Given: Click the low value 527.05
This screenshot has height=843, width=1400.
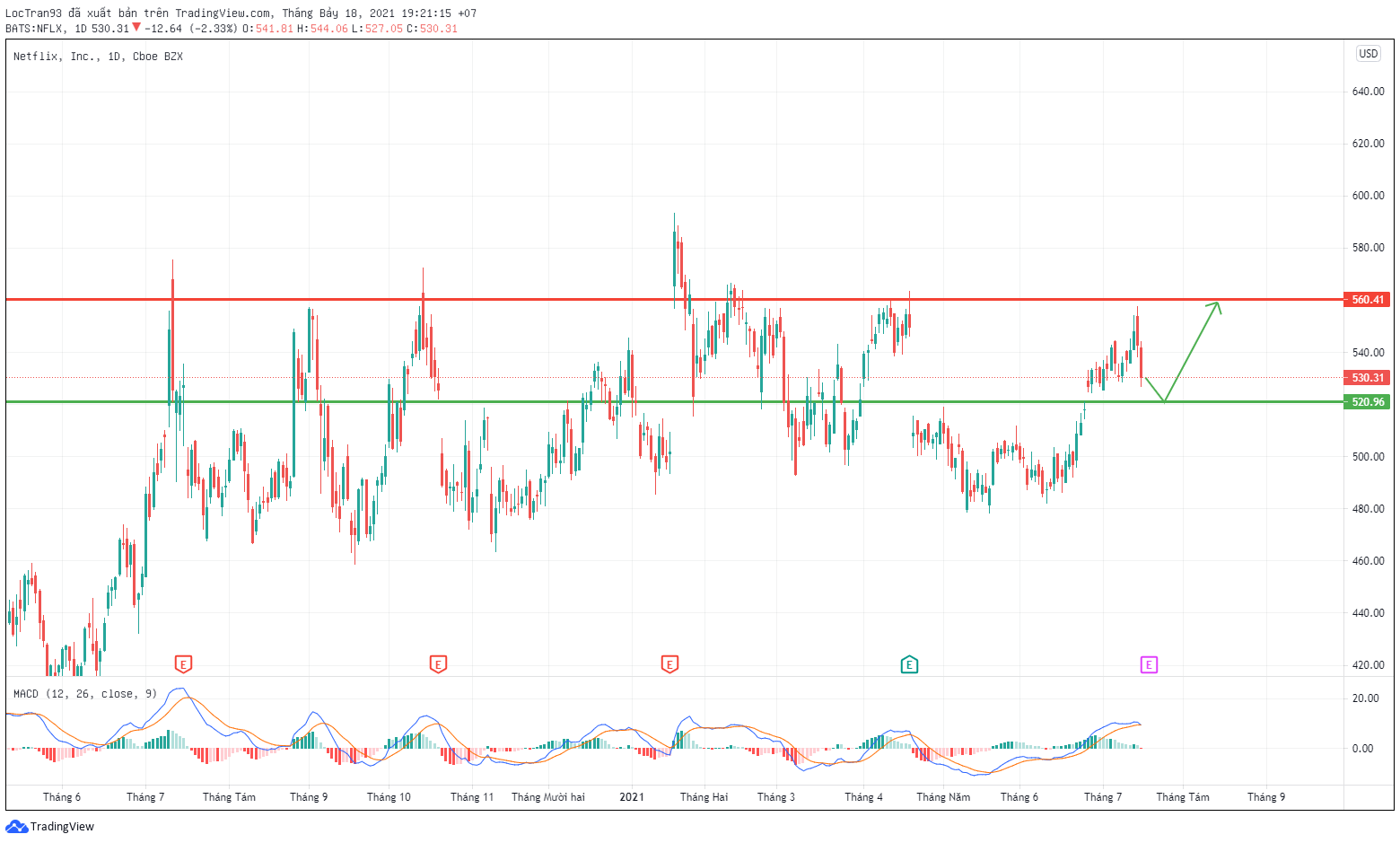Looking at the screenshot, I should tap(384, 29).
